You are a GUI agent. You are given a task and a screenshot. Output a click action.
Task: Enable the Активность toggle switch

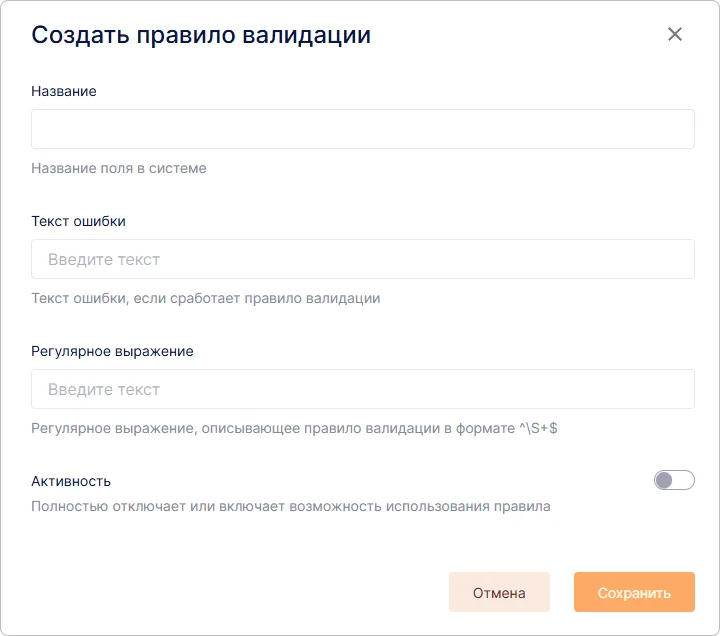(674, 481)
